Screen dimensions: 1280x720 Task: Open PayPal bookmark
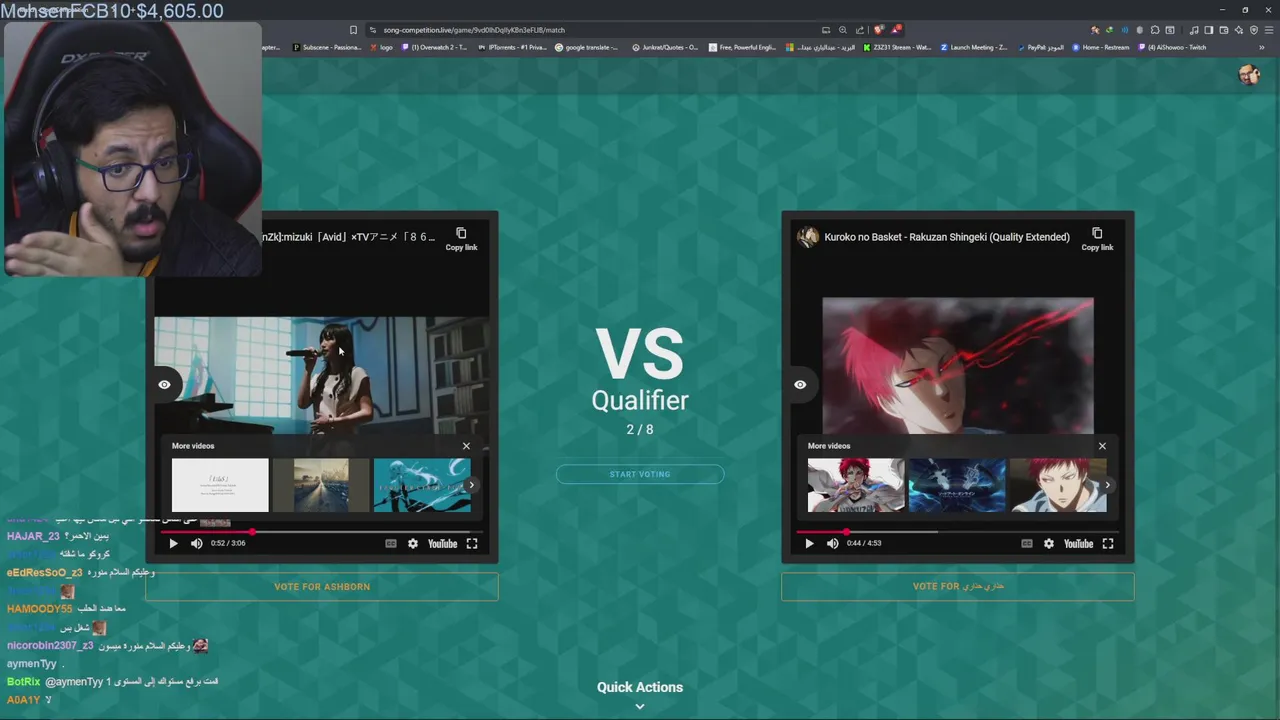(1040, 47)
